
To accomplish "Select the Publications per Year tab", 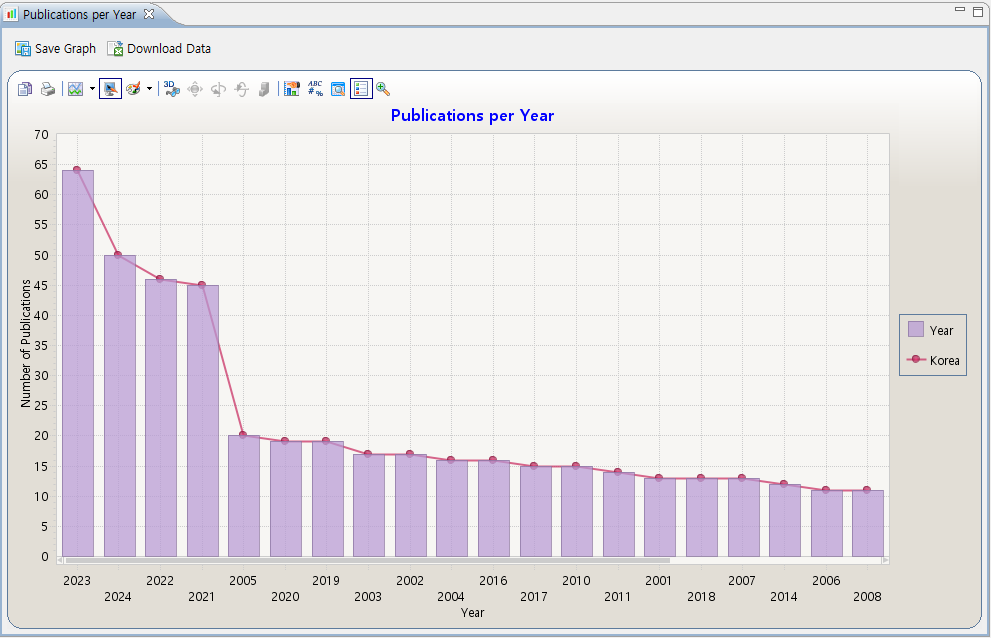I will coord(78,15).
